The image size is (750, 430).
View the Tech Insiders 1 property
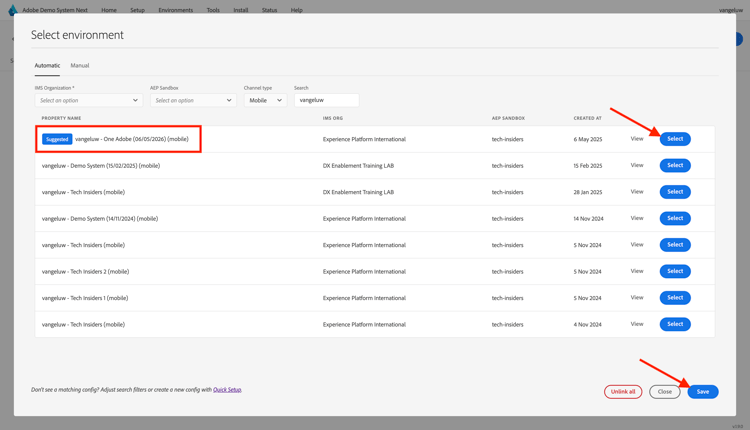pos(637,298)
